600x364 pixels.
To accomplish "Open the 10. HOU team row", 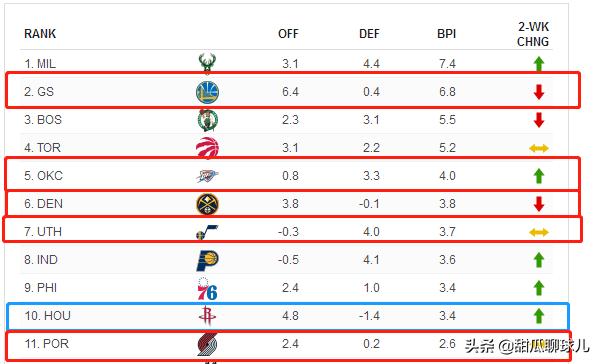I will tap(288, 316).
